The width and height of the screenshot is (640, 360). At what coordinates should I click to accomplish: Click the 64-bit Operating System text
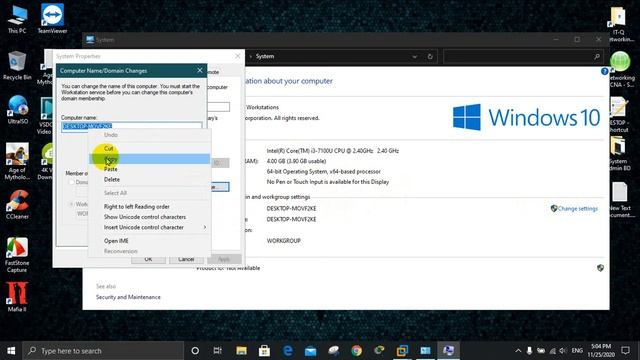pyautogui.click(x=324, y=171)
